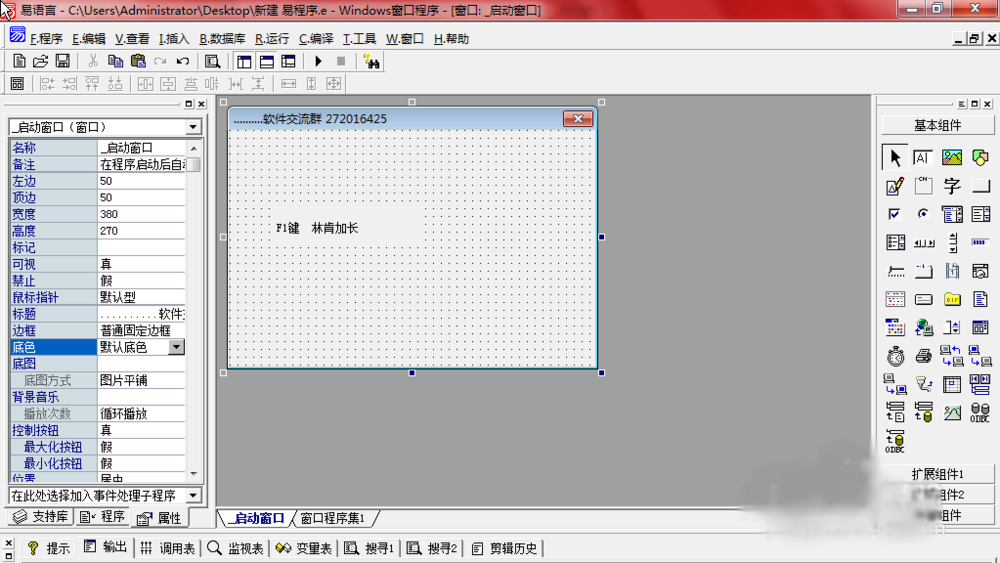Click the Undo arrow icon
The image size is (1000, 563).
(183, 61)
